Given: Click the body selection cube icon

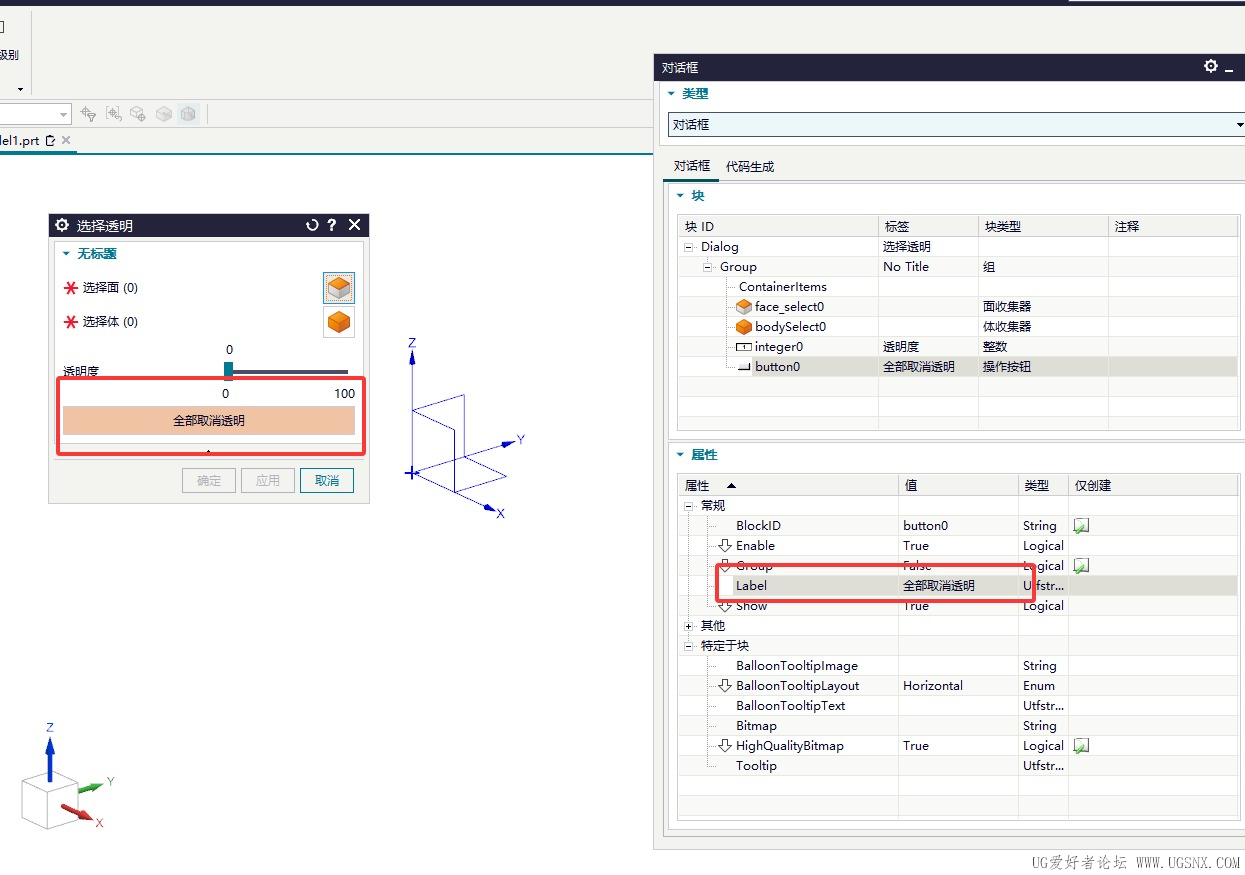Looking at the screenshot, I should [339, 322].
